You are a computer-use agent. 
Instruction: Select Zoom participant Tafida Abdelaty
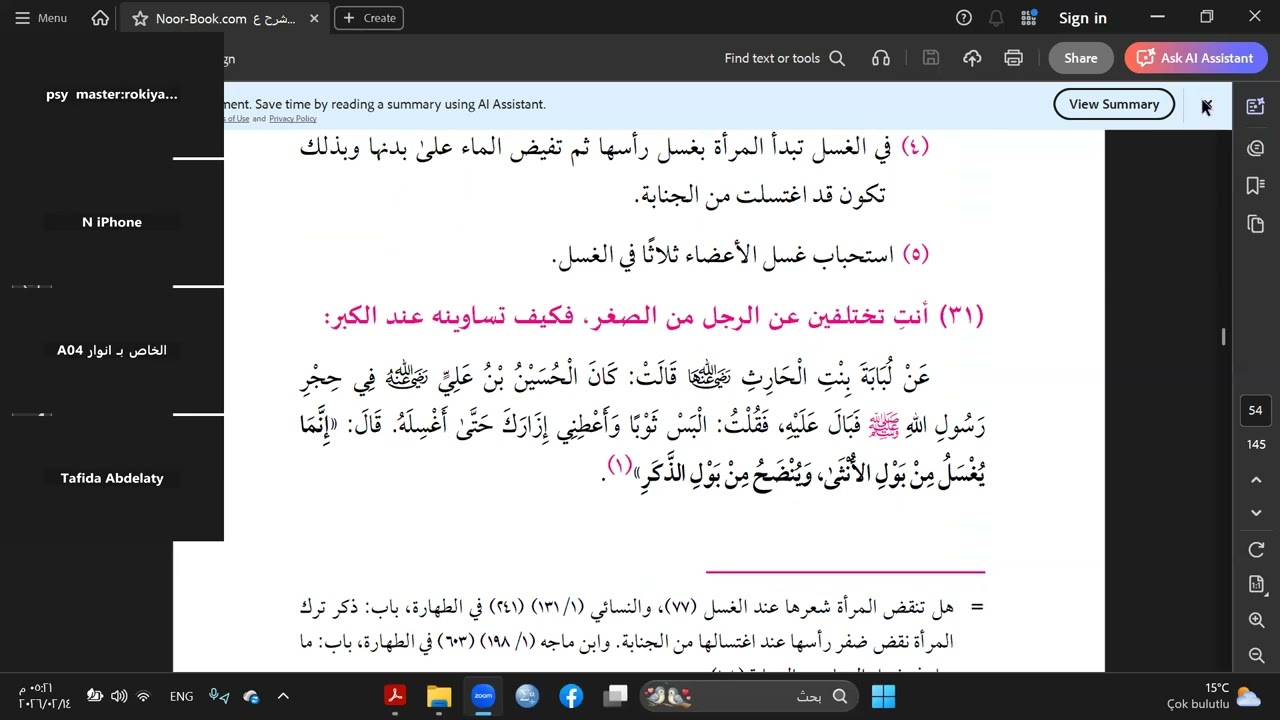tap(112, 478)
